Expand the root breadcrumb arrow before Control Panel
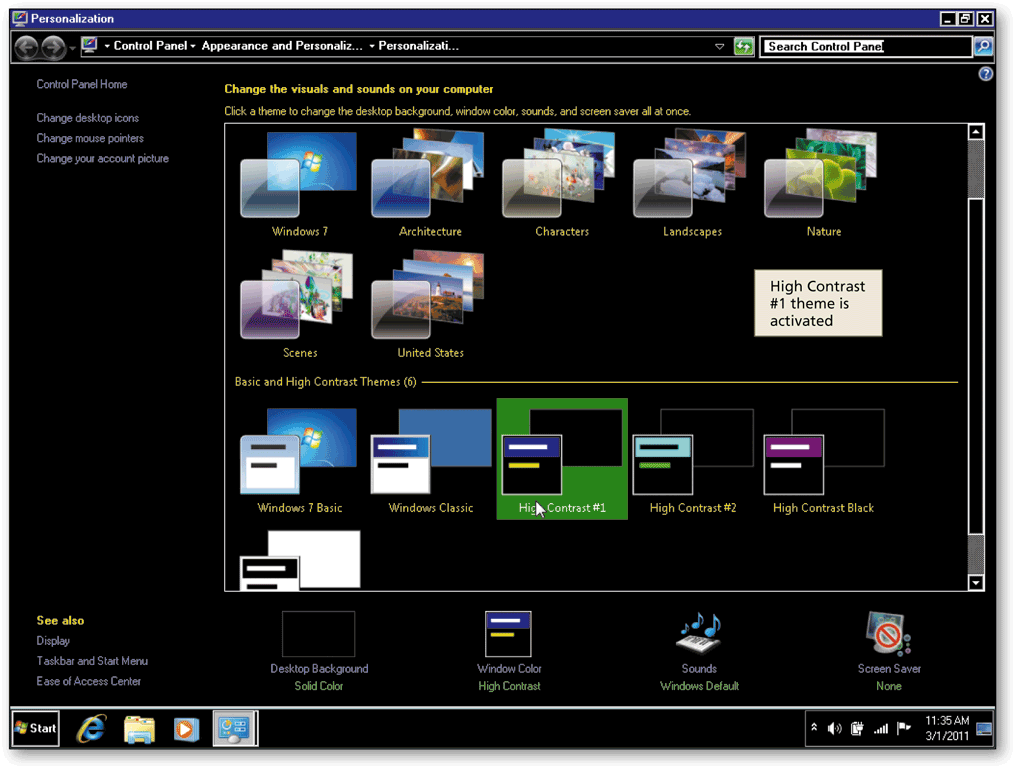The height and width of the screenshot is (768, 1015). 107,46
